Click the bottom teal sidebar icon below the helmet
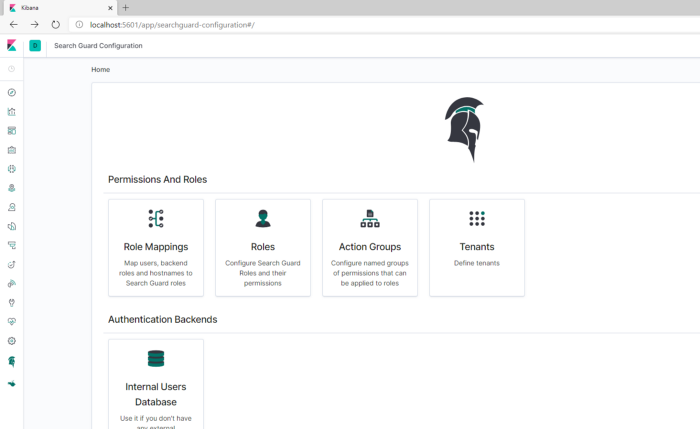The width and height of the screenshot is (700, 429). pyautogui.click(x=12, y=383)
